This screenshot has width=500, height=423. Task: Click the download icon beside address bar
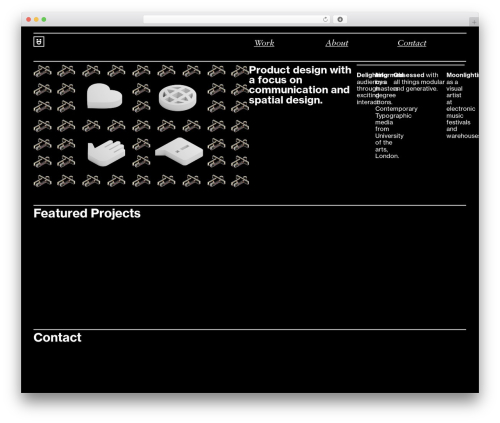[340, 20]
